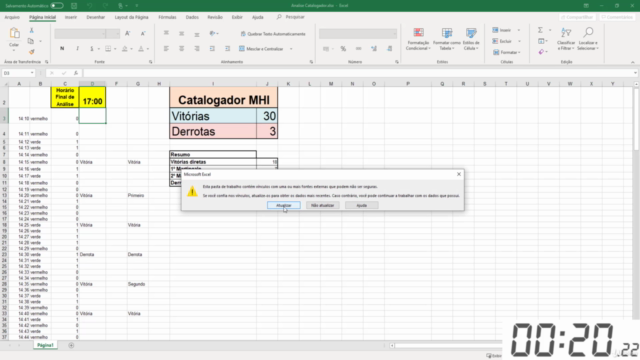
Task: Click the Clear eraser icon in Edição
Action: 541,52
